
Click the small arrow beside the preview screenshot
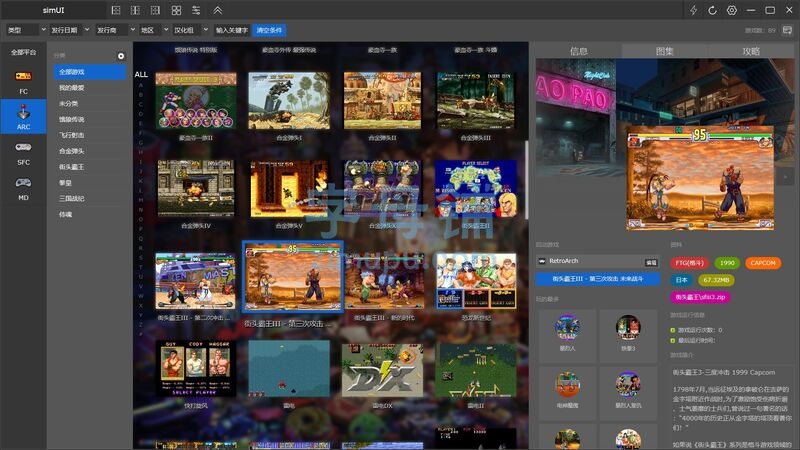pos(786,177)
